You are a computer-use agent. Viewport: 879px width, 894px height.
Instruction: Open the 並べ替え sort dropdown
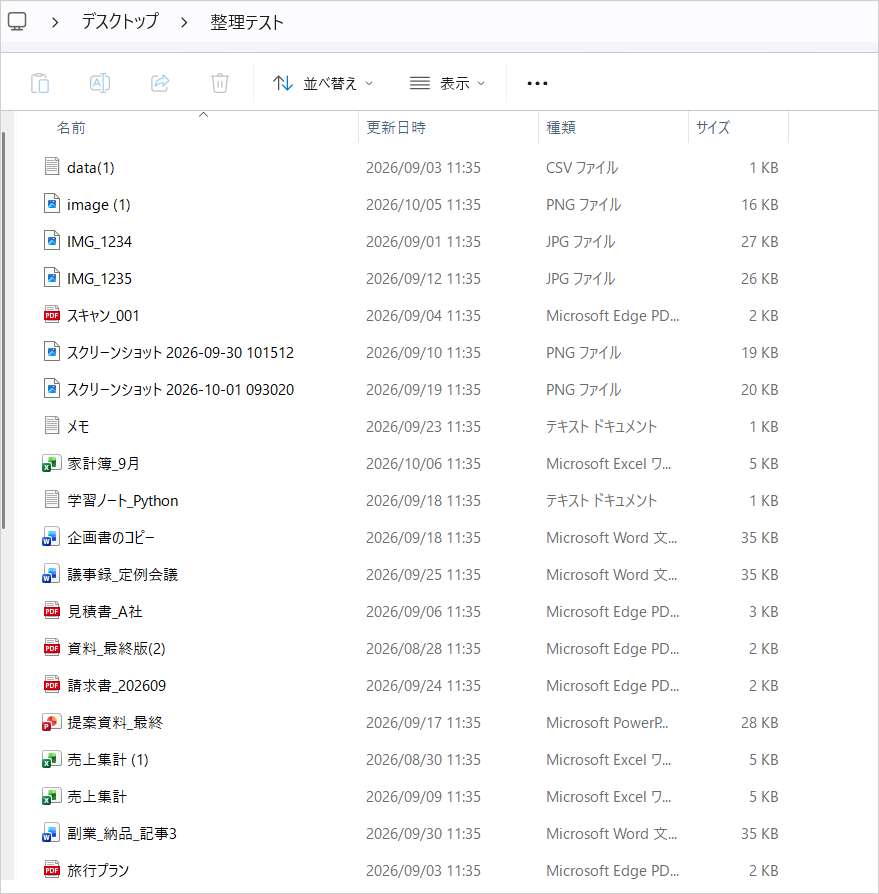pos(323,83)
